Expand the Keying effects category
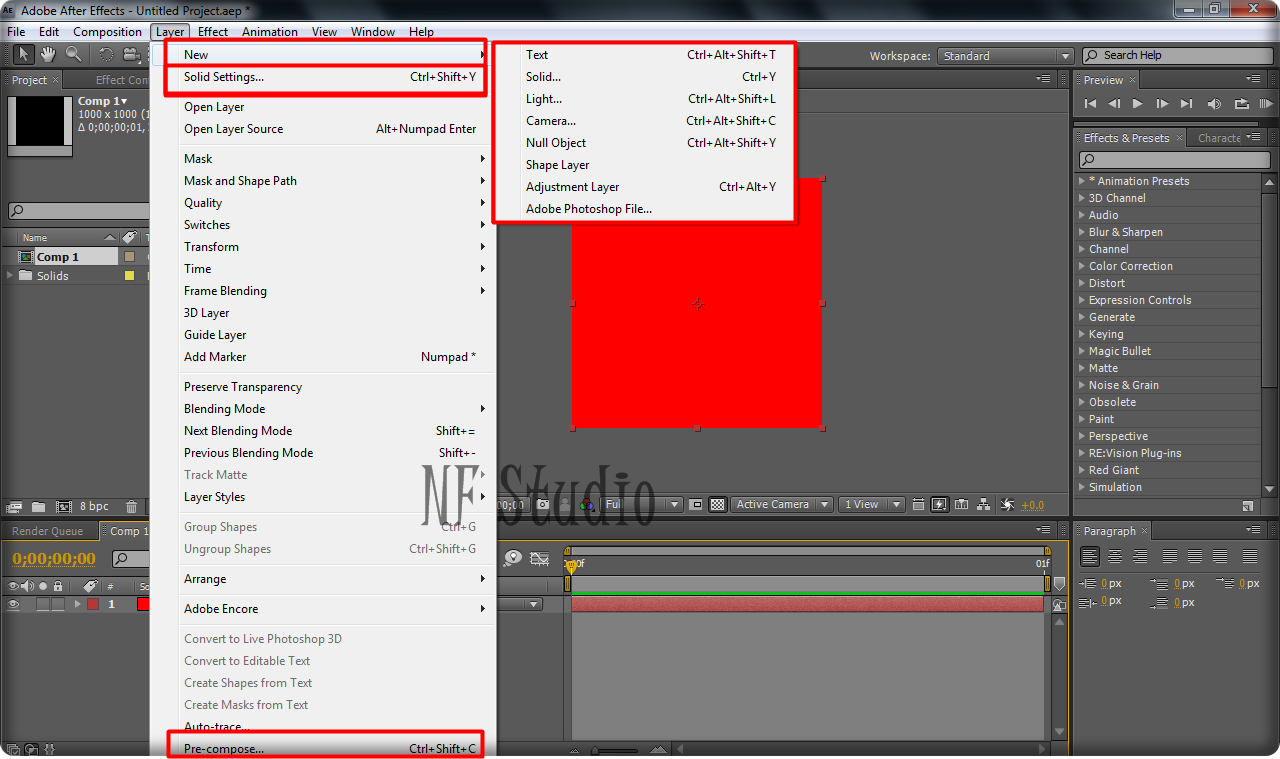 tap(1081, 334)
